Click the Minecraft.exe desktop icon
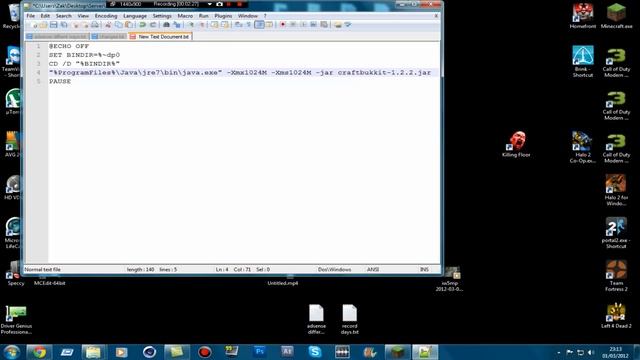 click(x=616, y=16)
